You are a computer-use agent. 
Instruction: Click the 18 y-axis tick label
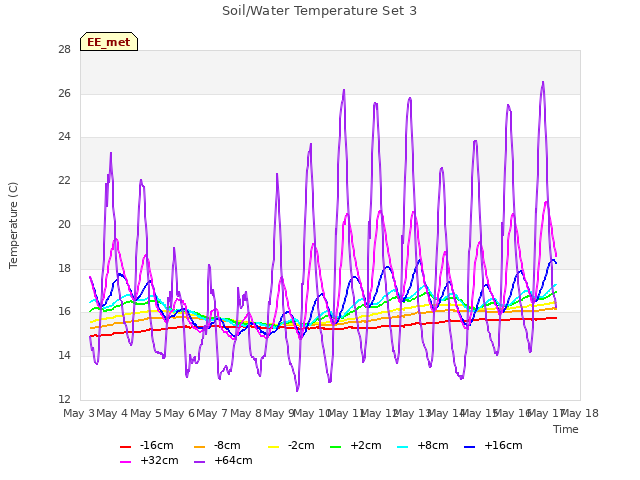[64, 268]
